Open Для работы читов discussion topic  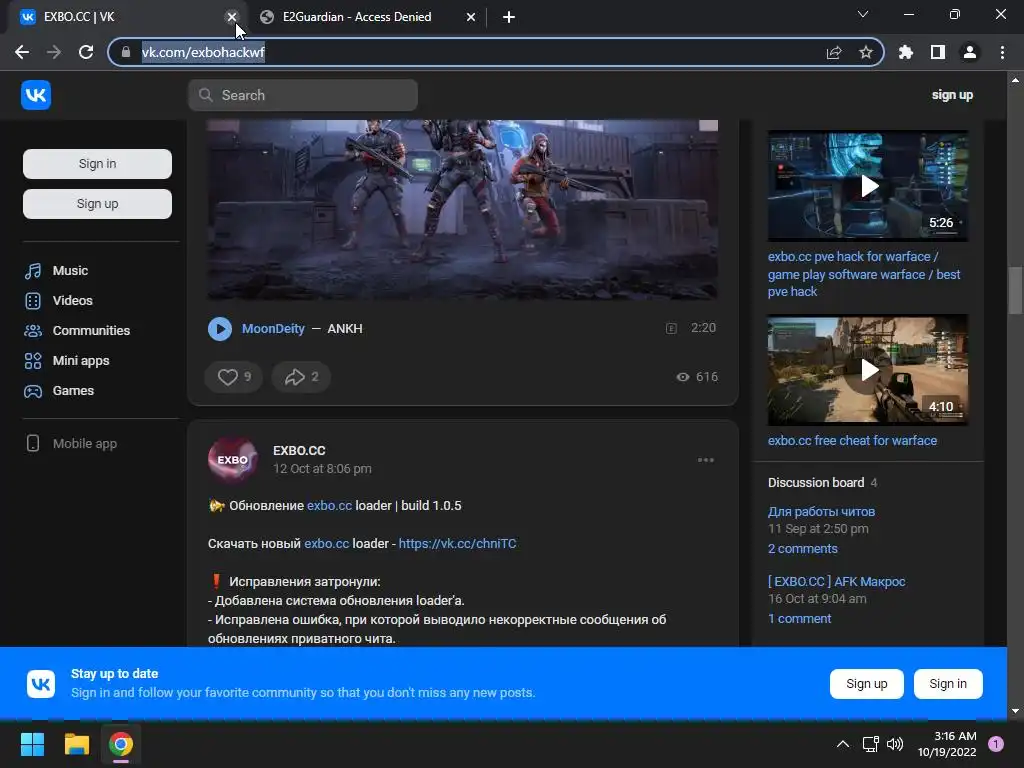[821, 511]
